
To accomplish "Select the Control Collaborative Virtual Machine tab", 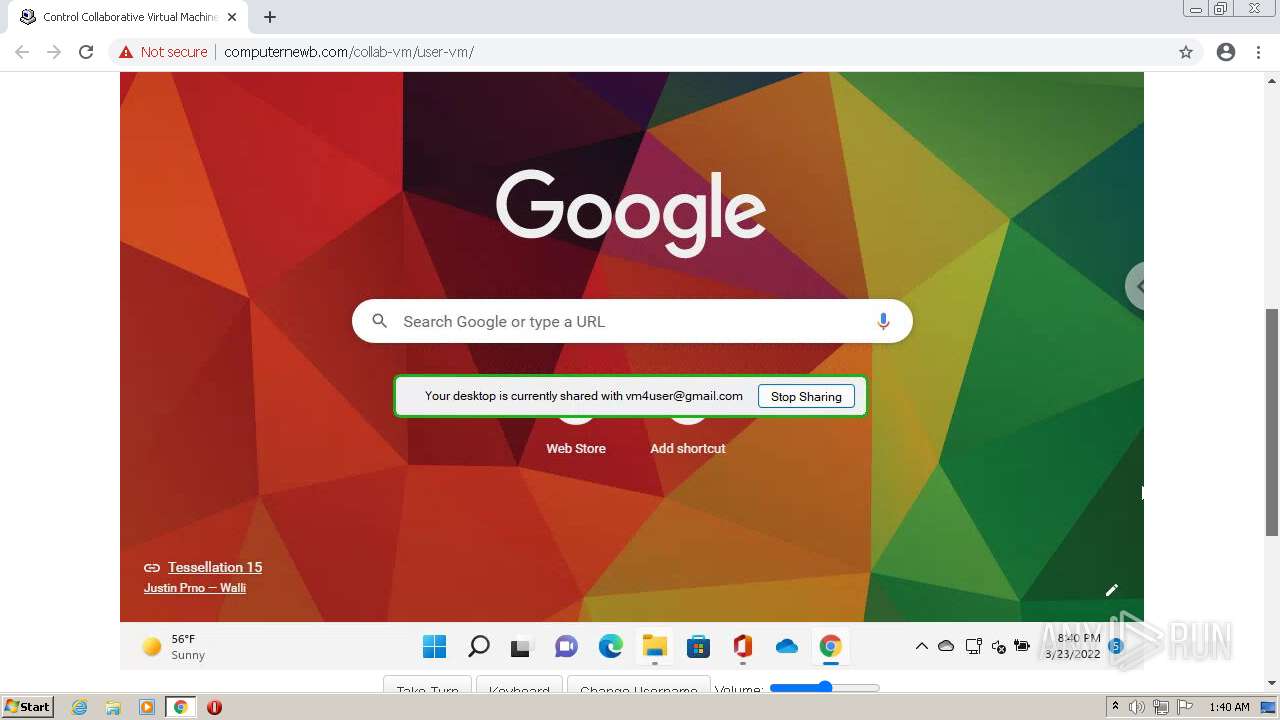I will [x=128, y=17].
